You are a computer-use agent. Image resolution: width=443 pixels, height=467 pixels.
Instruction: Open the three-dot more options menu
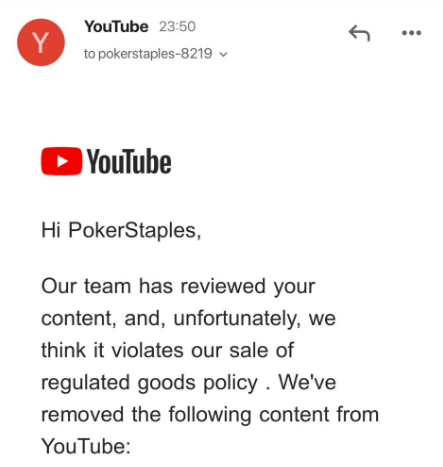[x=411, y=33]
